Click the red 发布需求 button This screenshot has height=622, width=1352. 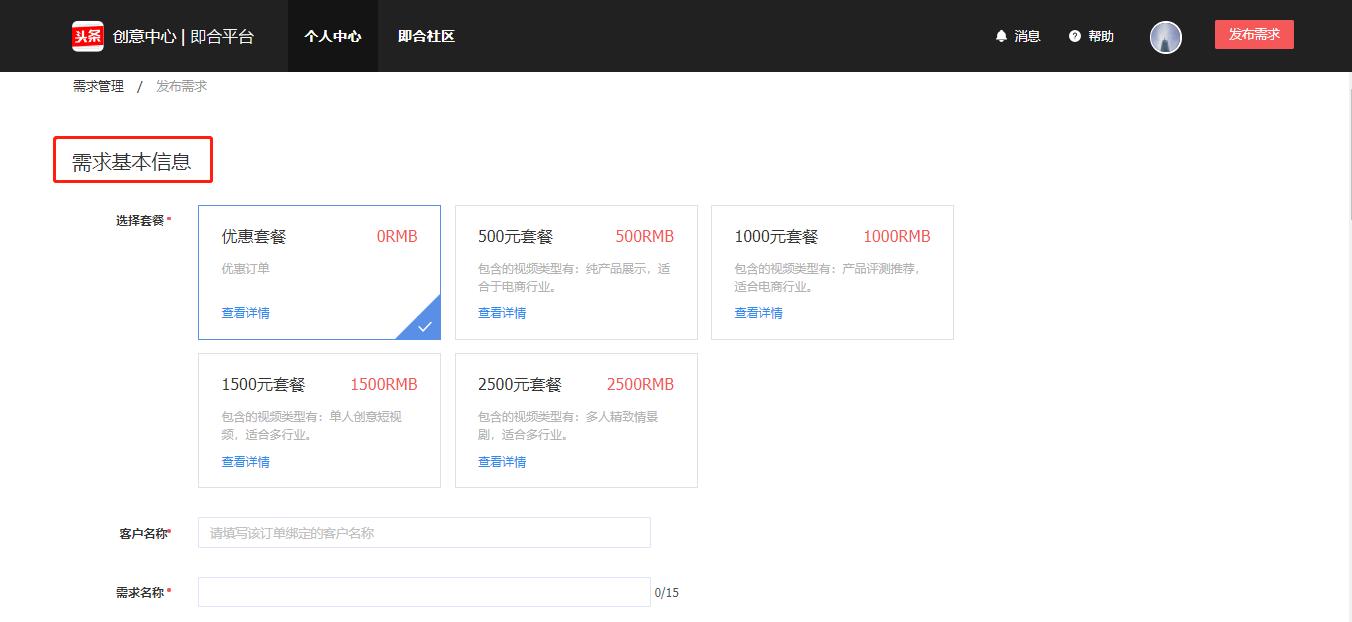(1254, 33)
